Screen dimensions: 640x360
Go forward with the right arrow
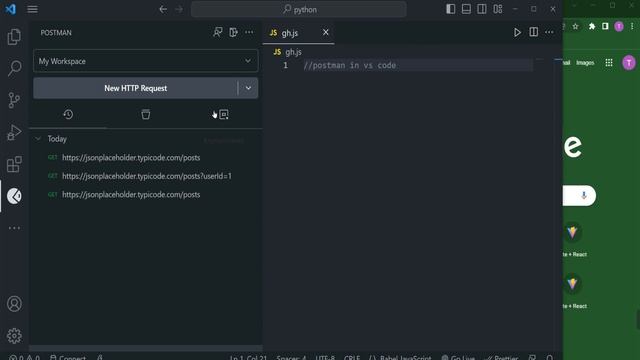click(x=179, y=9)
